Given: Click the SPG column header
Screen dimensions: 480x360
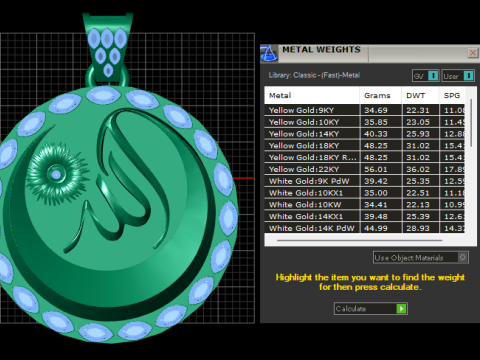Looking at the screenshot, I should pyautogui.click(x=453, y=95).
